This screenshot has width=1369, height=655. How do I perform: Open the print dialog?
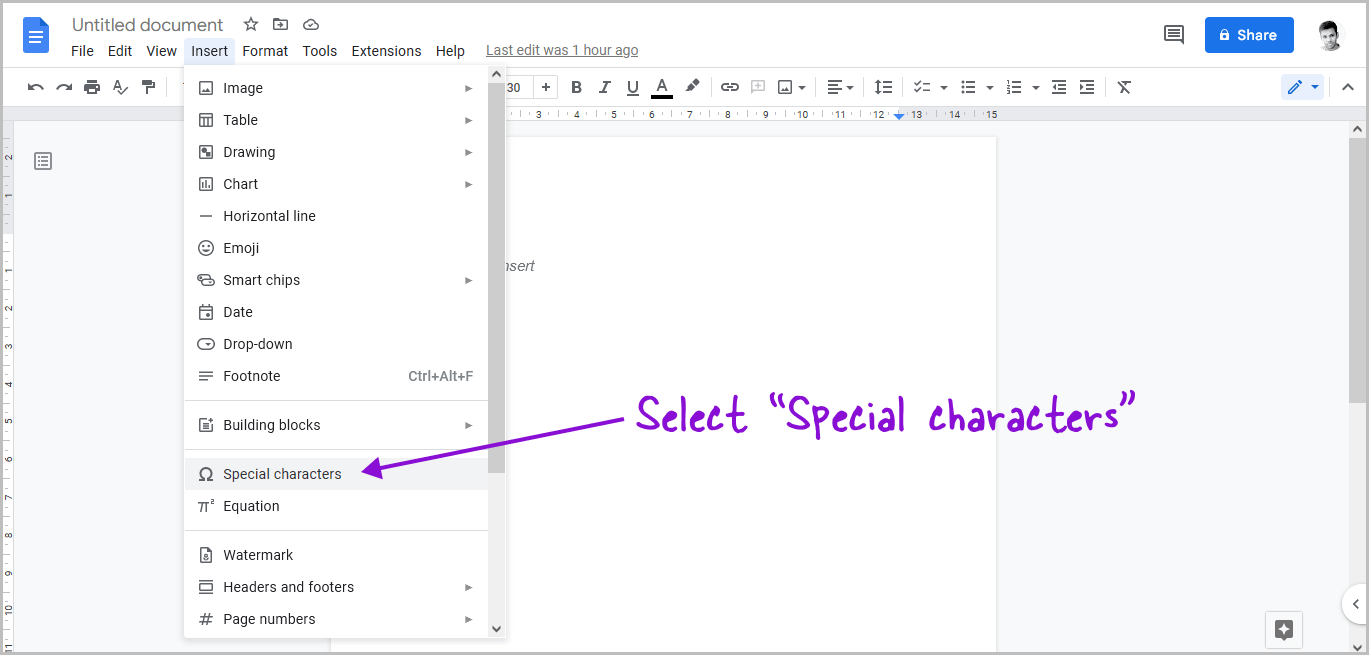[x=91, y=87]
